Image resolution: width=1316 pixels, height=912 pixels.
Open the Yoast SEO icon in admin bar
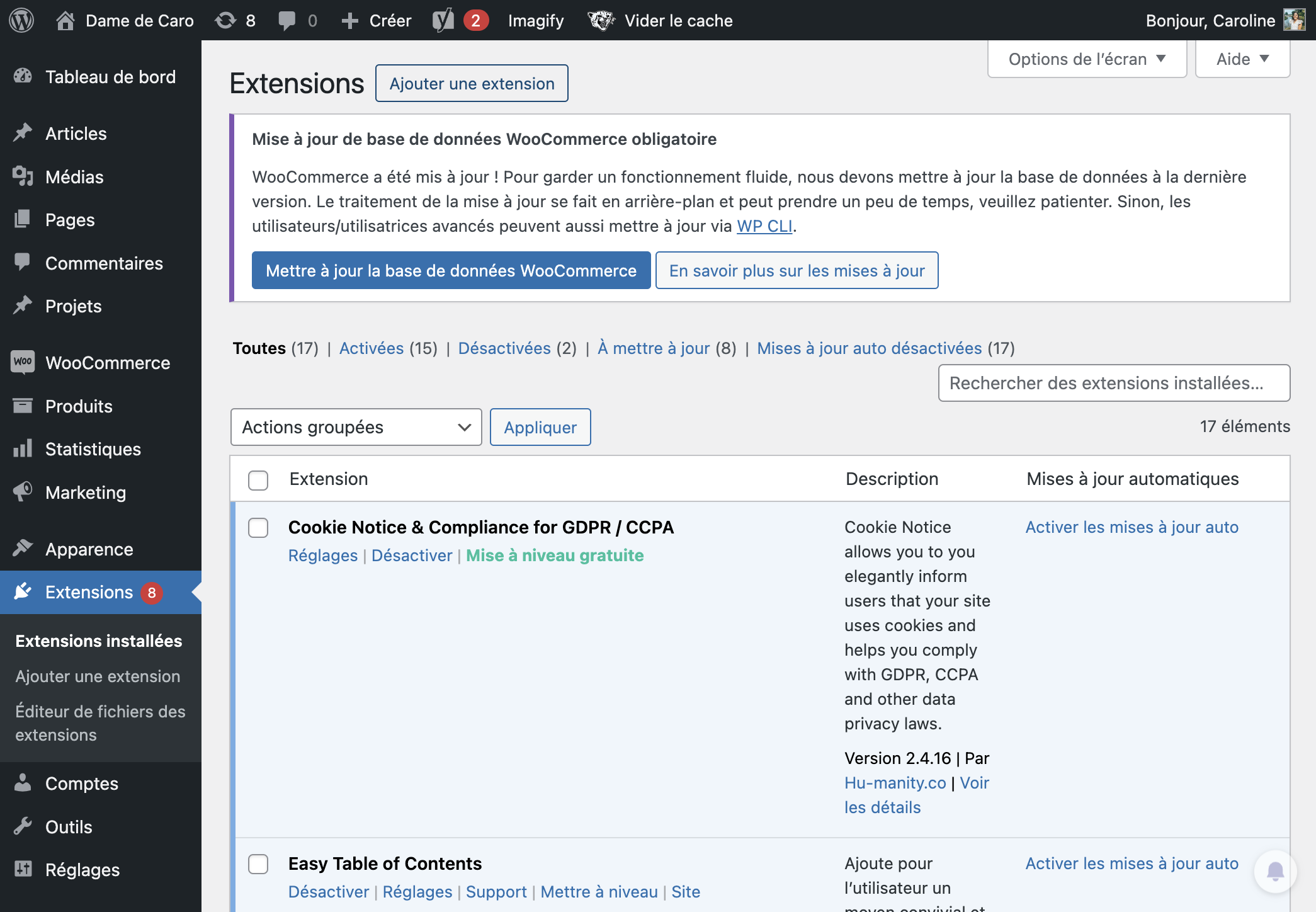click(443, 20)
